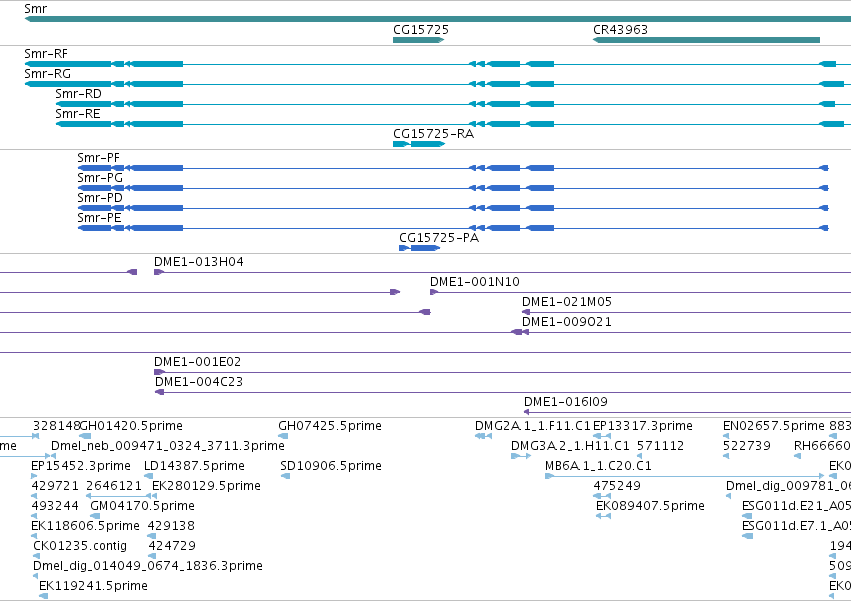Click the CG15725-RA transcript glyph

click(x=419, y=144)
